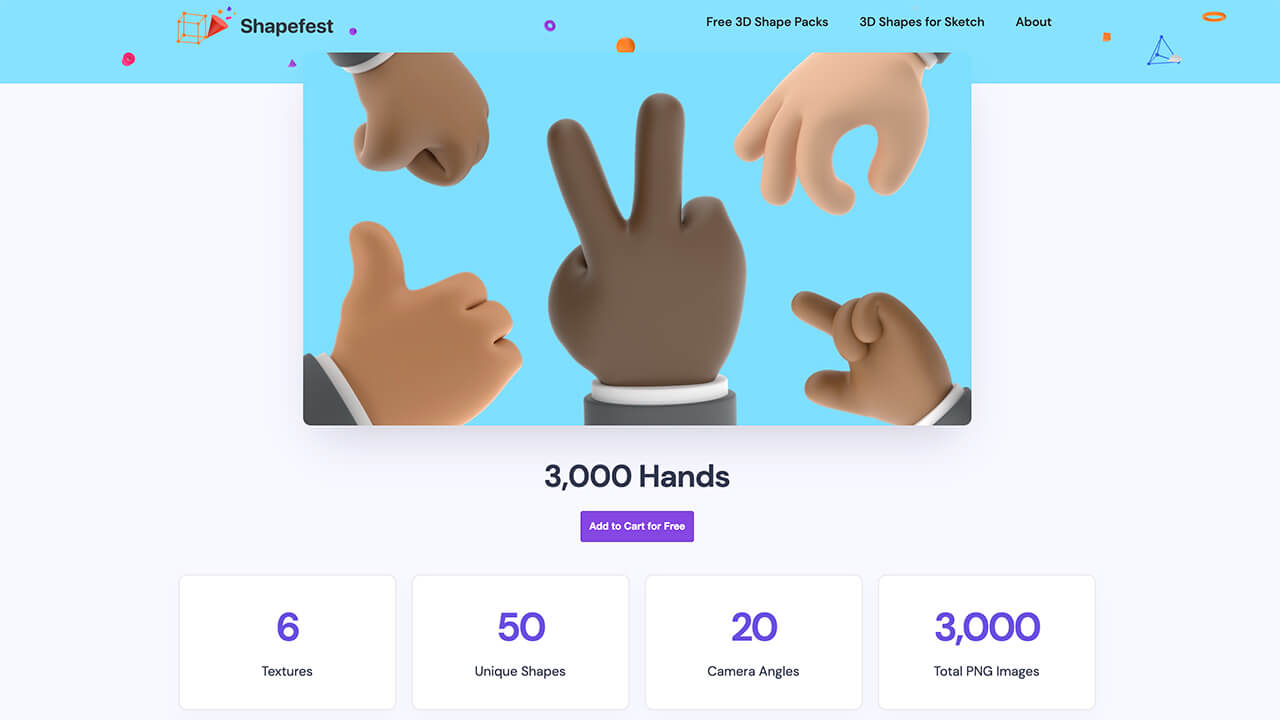The width and height of the screenshot is (1280, 720).
Task: Click the small orange cube icon
Action: (x=1107, y=37)
